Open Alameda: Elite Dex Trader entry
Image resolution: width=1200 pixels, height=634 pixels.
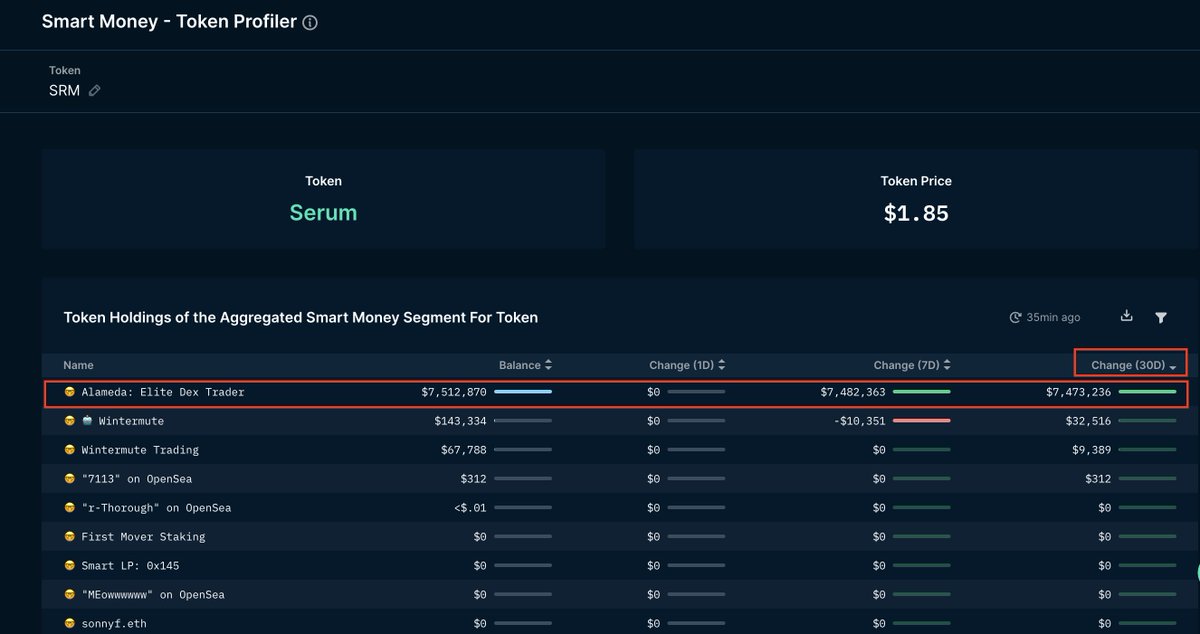pyautogui.click(x=163, y=393)
